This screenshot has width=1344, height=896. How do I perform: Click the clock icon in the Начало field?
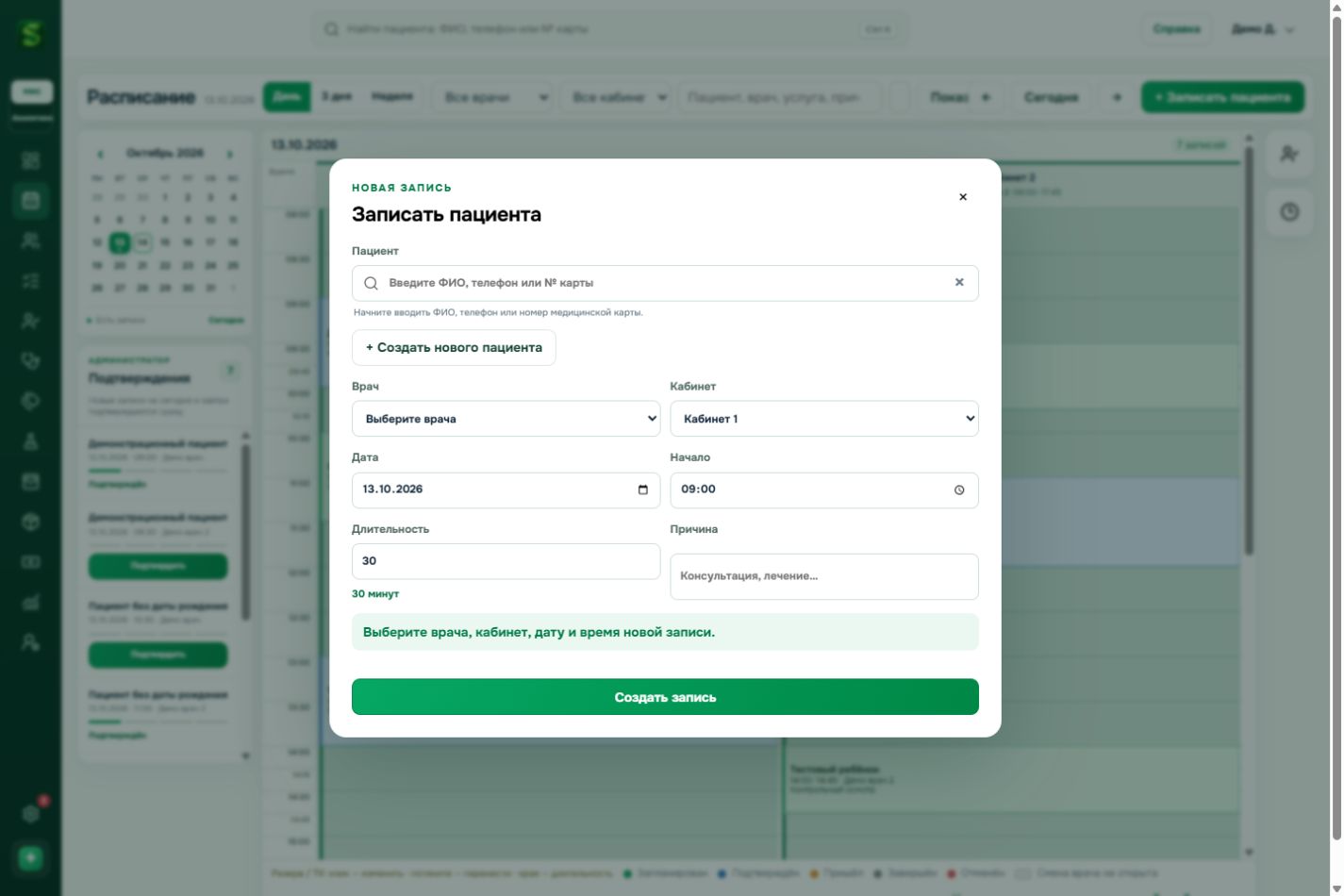[959, 490]
